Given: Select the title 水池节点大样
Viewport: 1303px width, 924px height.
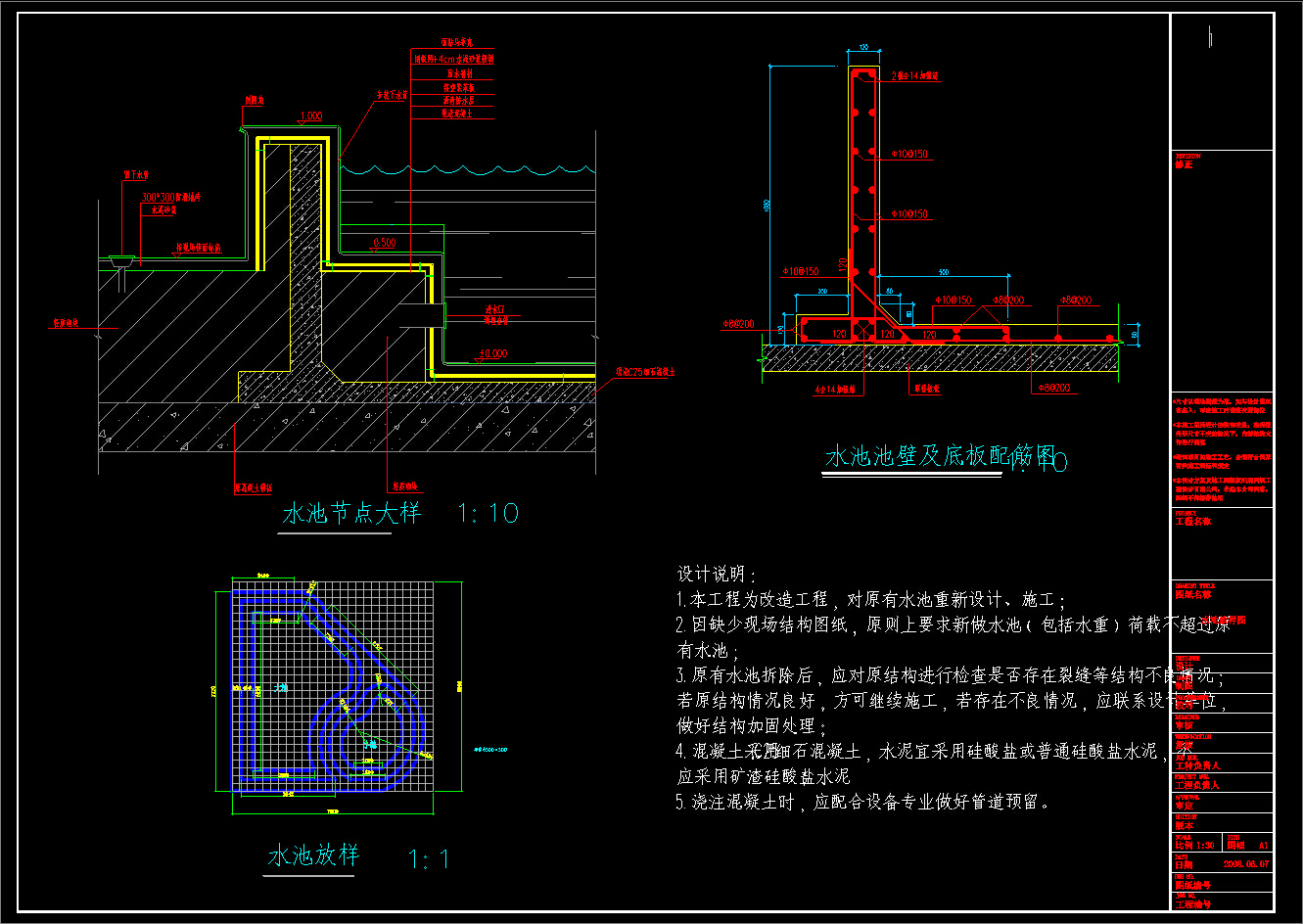Looking at the screenshot, I should tap(351, 513).
